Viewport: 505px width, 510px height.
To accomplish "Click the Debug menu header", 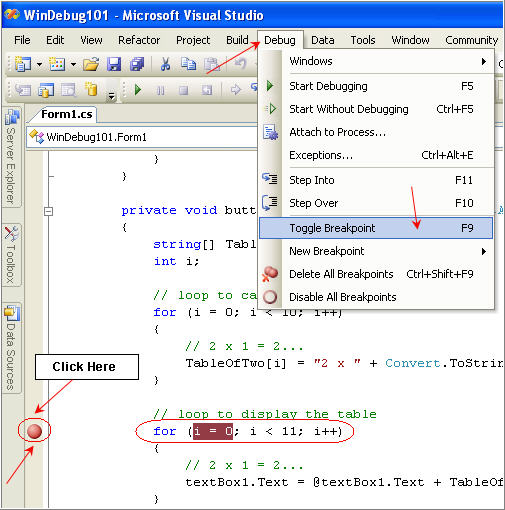I will tap(280, 40).
